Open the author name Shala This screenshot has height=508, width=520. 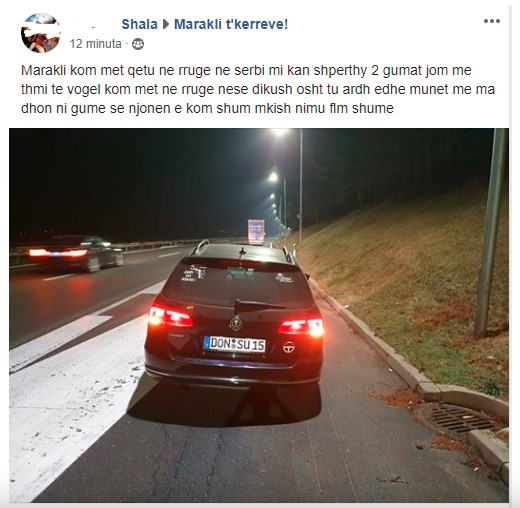point(139,24)
